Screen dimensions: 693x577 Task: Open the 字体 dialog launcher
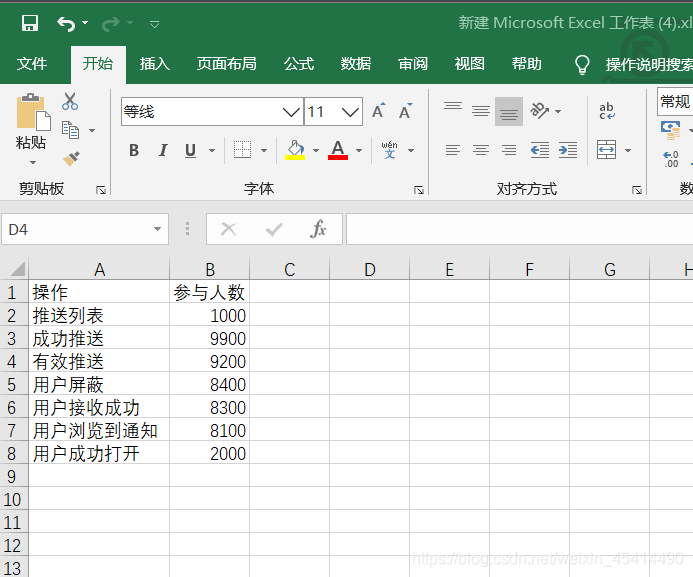click(419, 190)
